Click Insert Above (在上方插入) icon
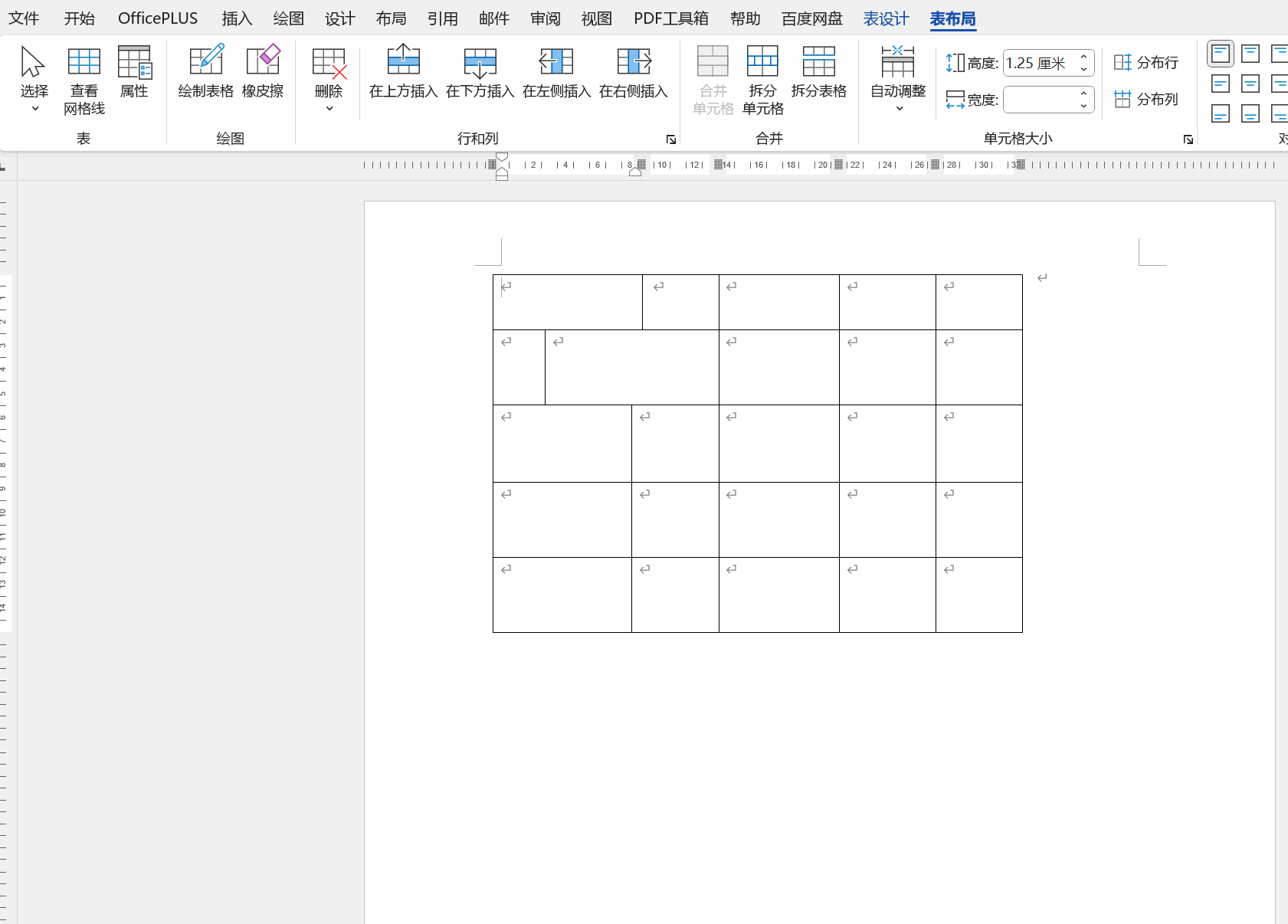The width and height of the screenshot is (1288, 924). click(403, 61)
